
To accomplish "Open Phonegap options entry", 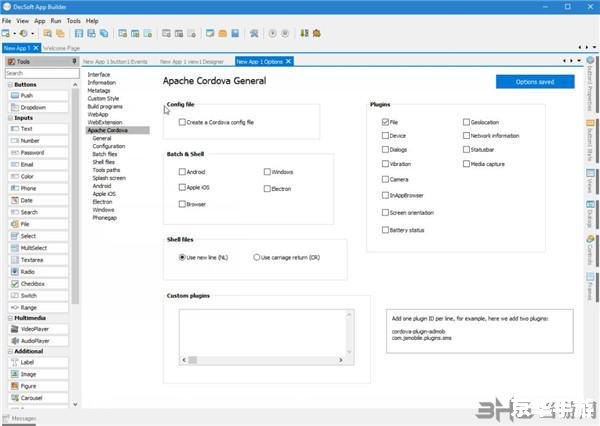I will tap(104, 218).
